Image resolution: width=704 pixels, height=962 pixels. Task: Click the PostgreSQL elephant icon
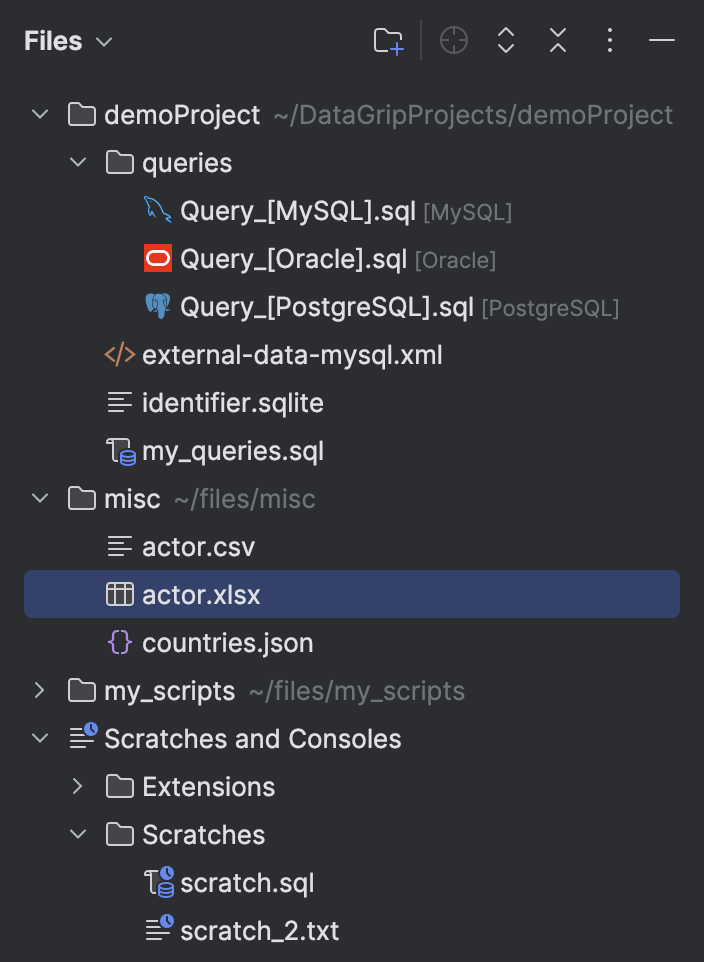click(157, 306)
